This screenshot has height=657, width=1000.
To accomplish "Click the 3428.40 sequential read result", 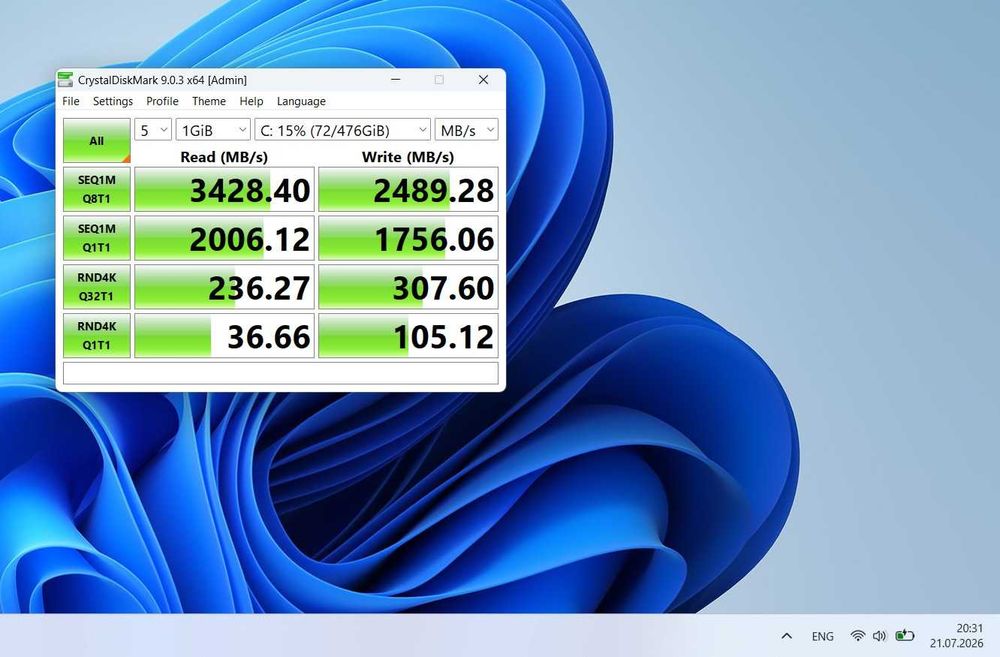I will point(224,189).
